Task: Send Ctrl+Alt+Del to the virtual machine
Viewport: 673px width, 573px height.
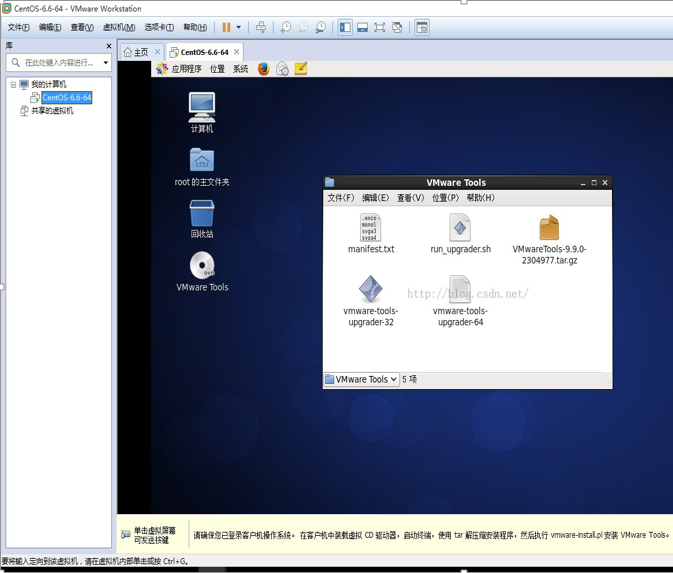Action: click(261, 27)
